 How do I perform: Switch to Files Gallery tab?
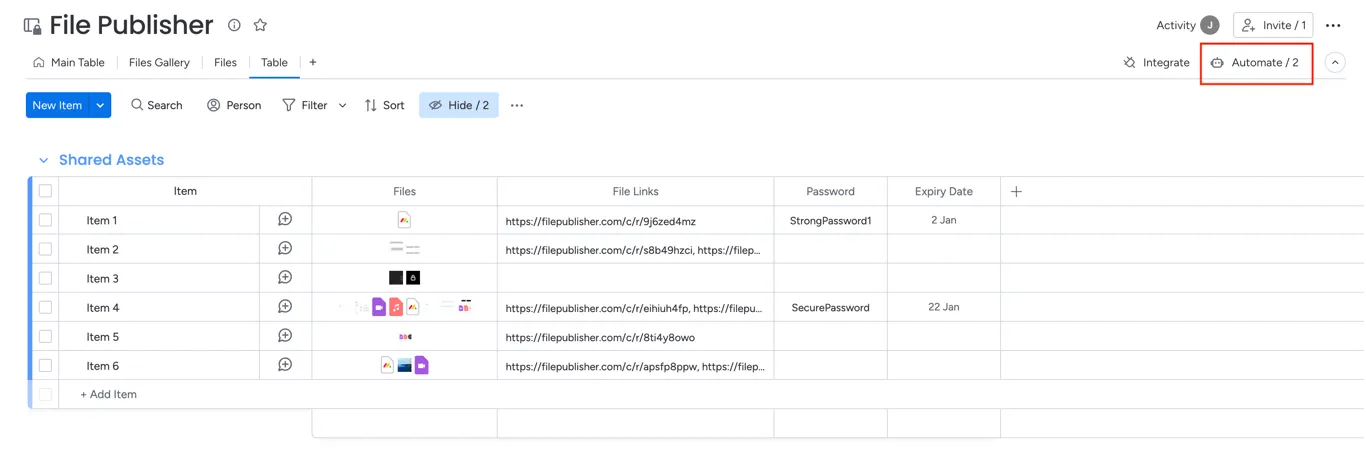(x=159, y=62)
